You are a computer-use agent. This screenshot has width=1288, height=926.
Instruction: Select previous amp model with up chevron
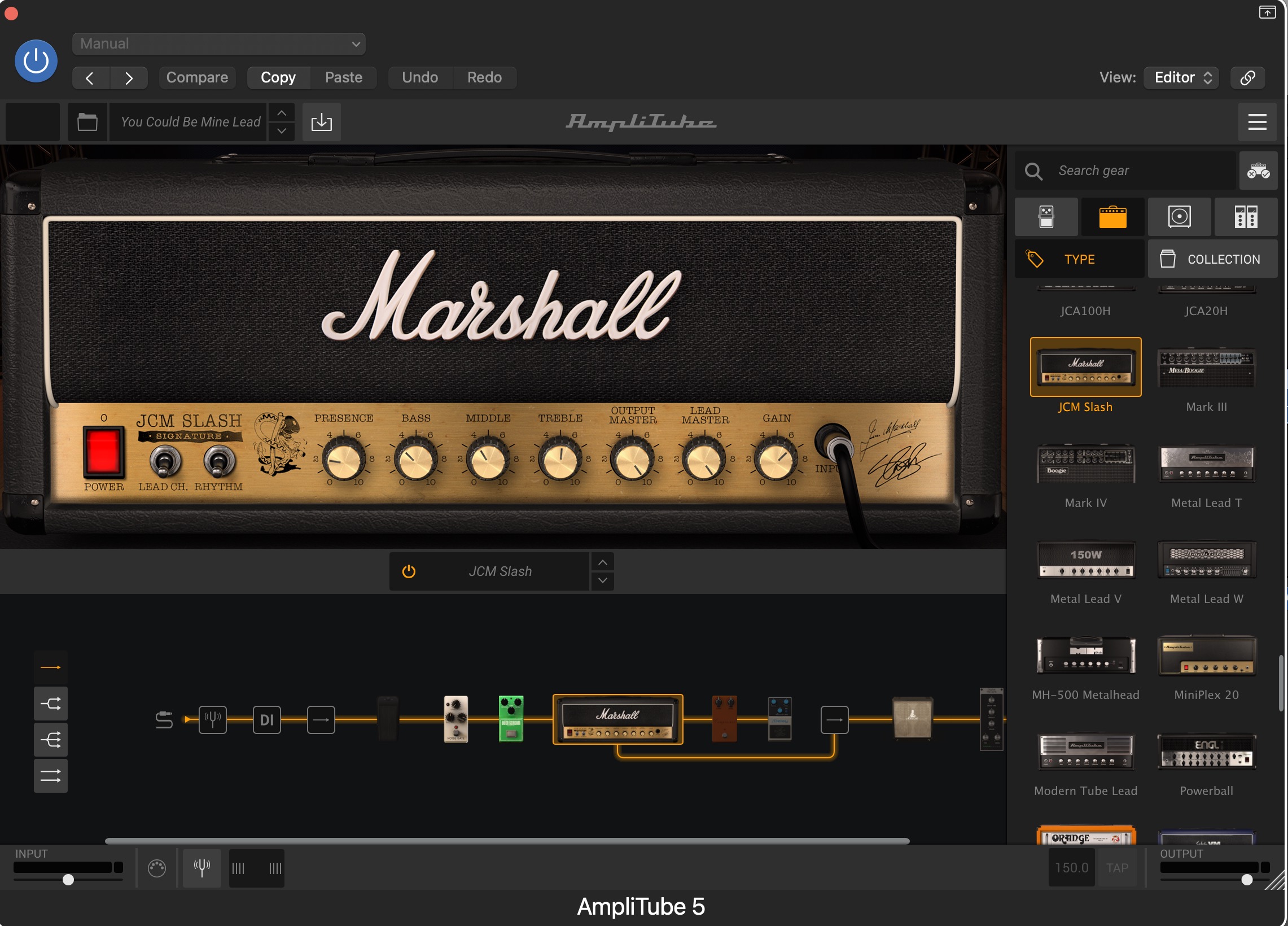tap(603, 562)
